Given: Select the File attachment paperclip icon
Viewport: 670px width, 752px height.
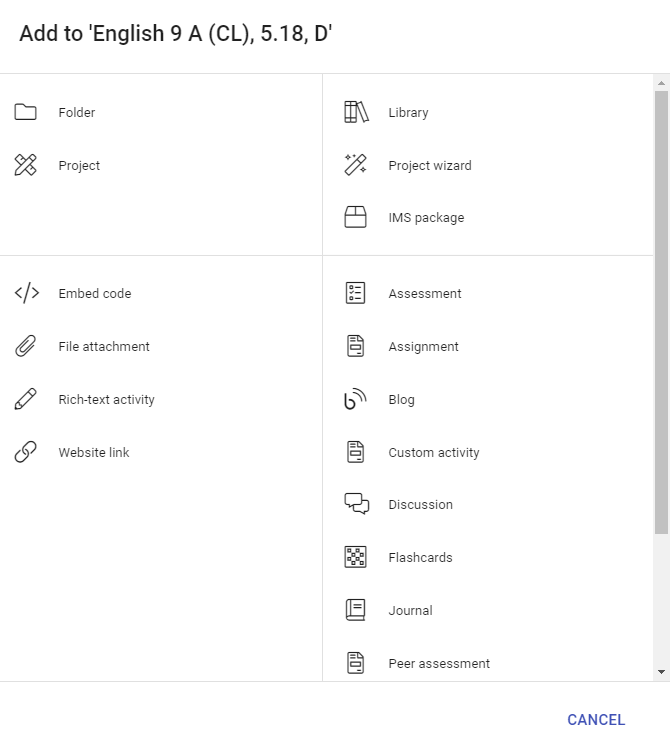Looking at the screenshot, I should coord(26,347).
